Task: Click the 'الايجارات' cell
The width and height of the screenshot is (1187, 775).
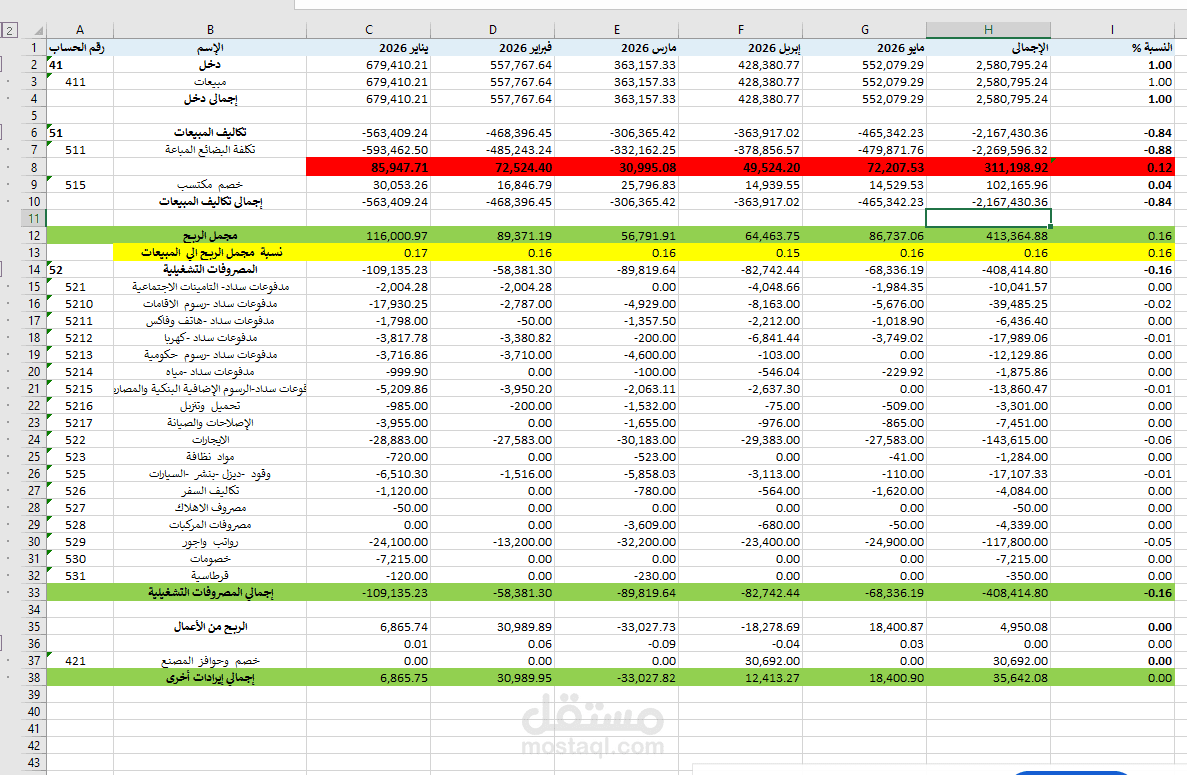Action: (x=210, y=440)
